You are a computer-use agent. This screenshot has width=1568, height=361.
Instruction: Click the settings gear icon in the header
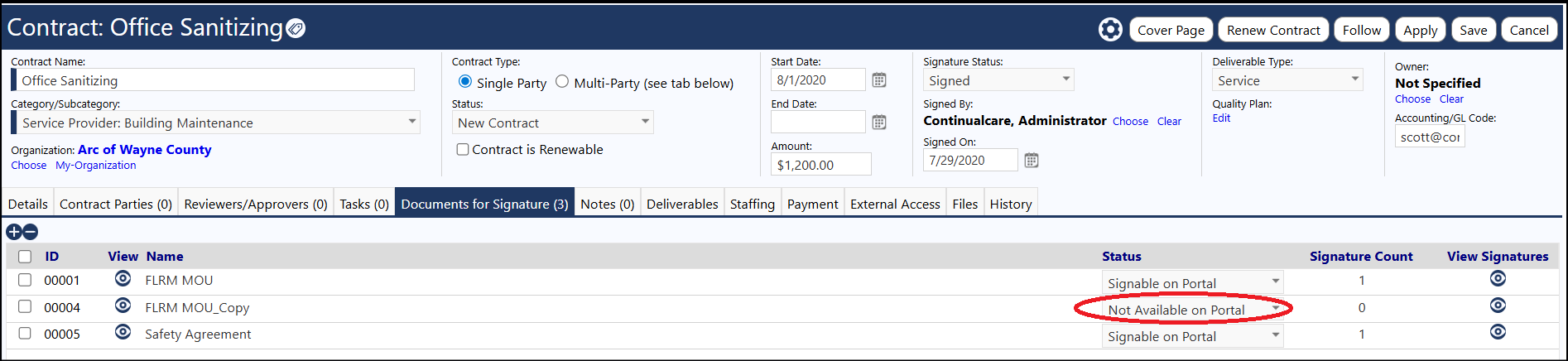(1110, 30)
